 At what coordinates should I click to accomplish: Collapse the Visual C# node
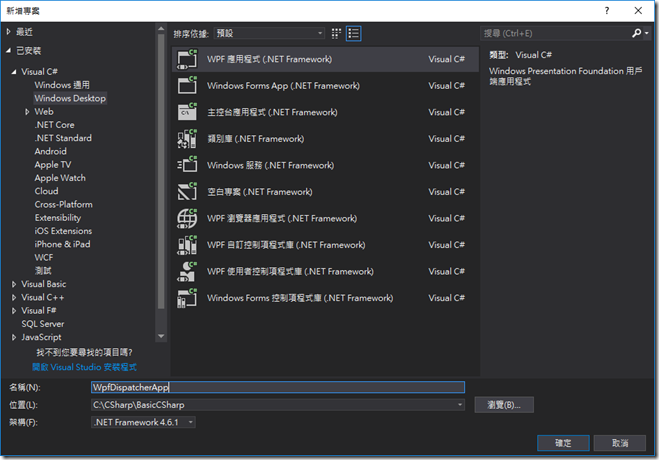point(14,72)
